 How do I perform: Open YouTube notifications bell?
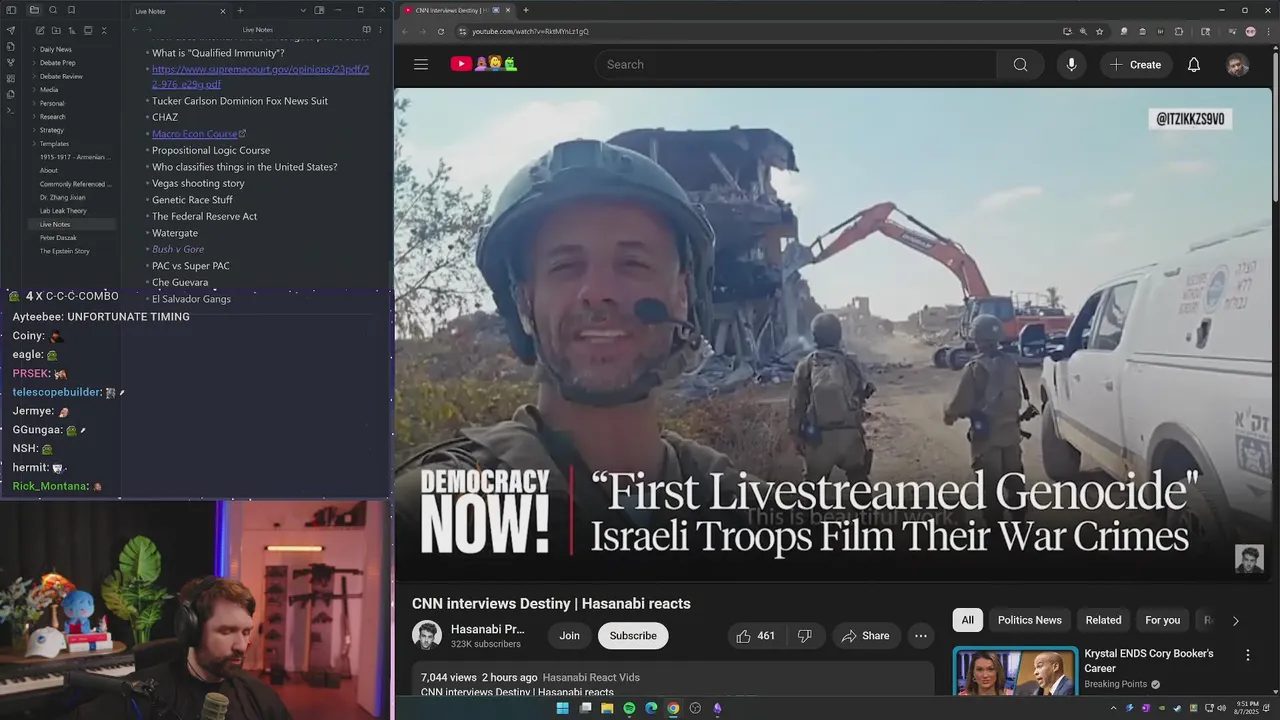[1194, 64]
